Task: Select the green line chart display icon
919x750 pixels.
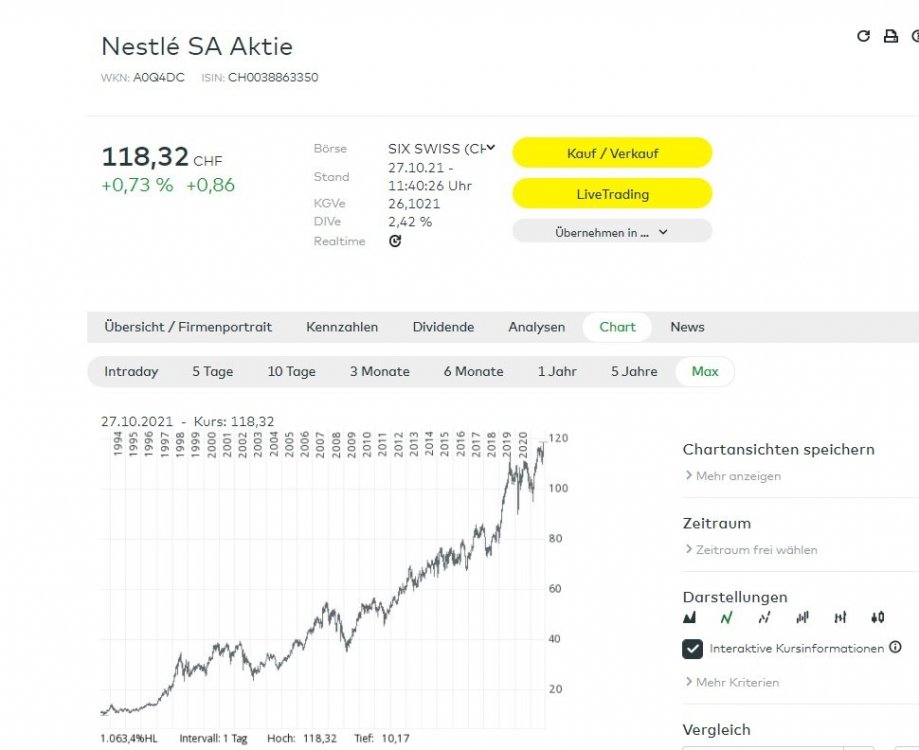Action: 726,618
